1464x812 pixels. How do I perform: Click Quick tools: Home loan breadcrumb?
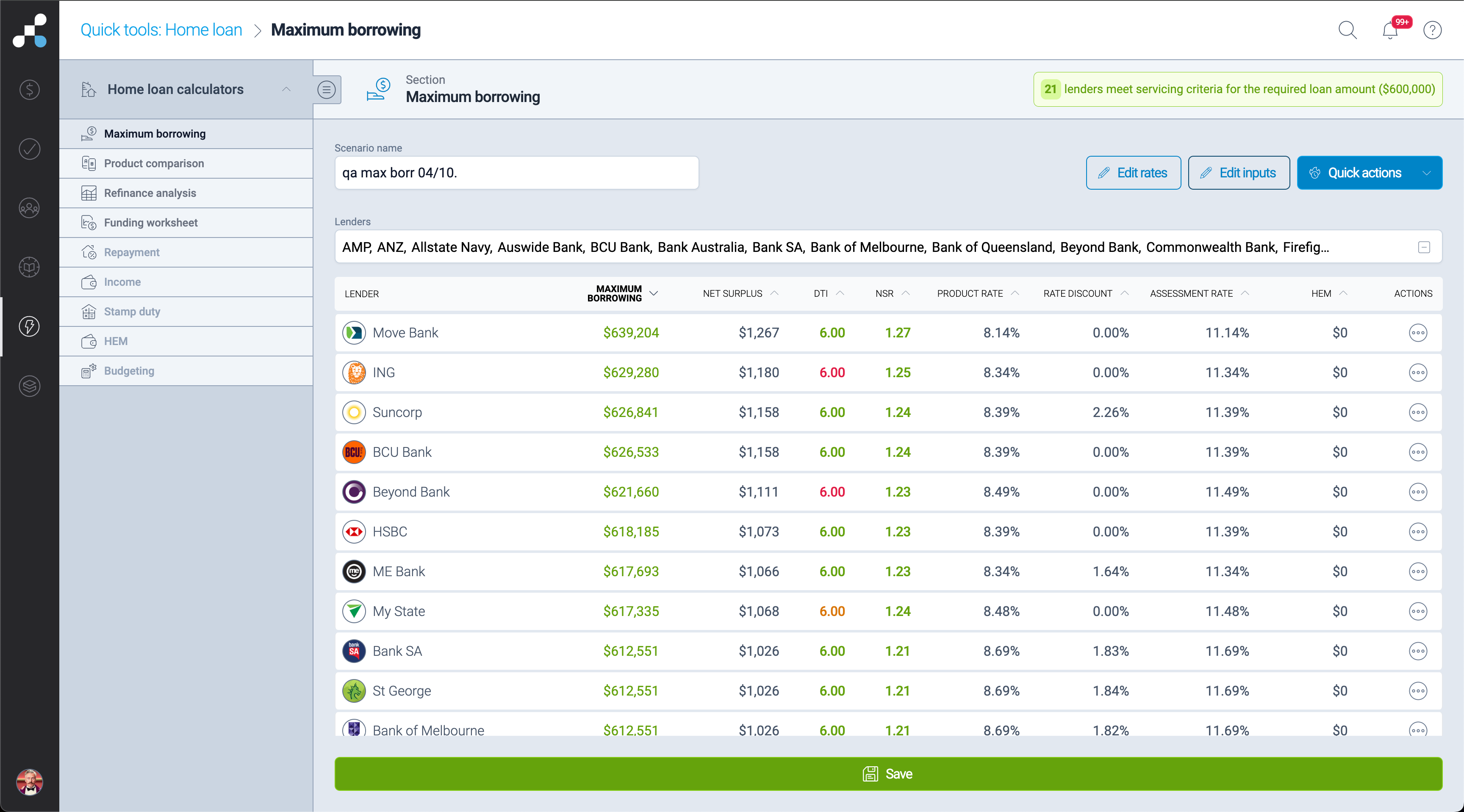[161, 30]
